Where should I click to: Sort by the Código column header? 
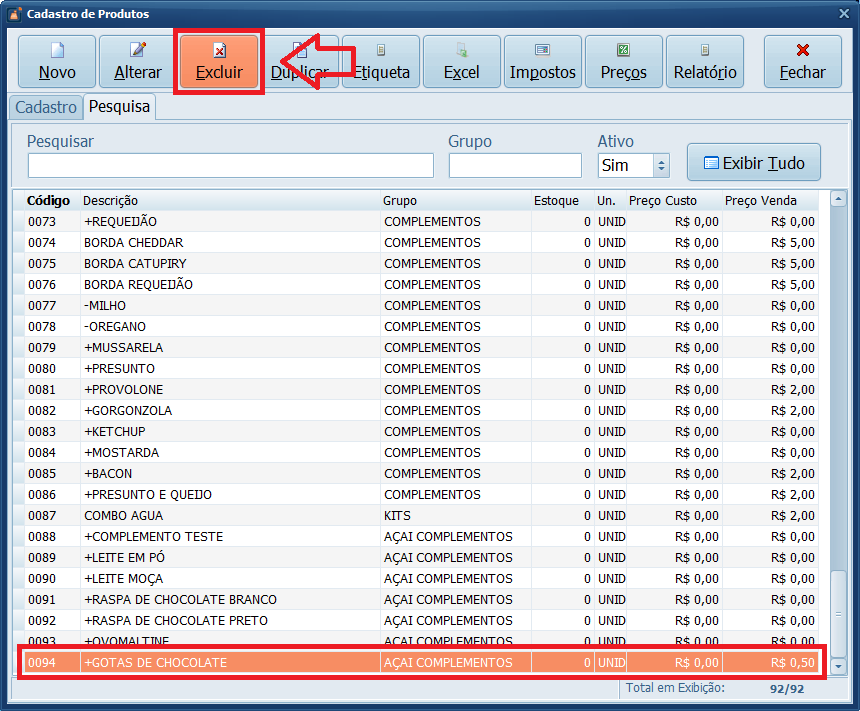48,201
